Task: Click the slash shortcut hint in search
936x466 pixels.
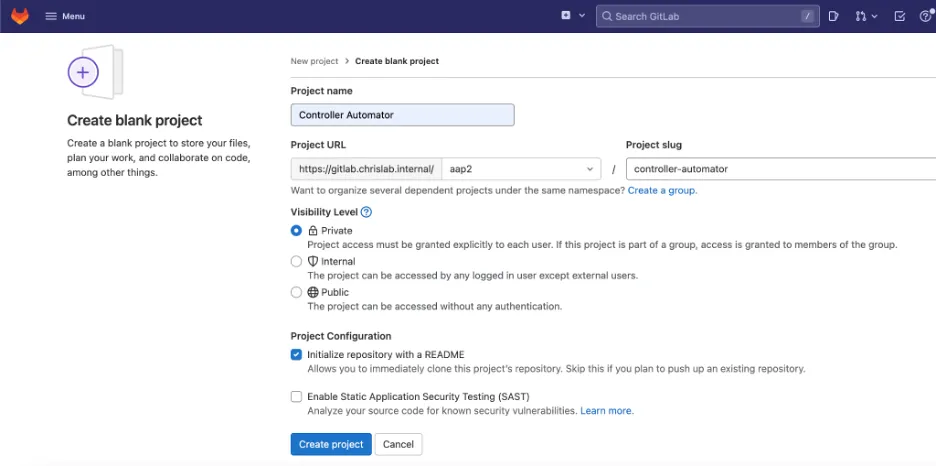Action: pos(807,16)
